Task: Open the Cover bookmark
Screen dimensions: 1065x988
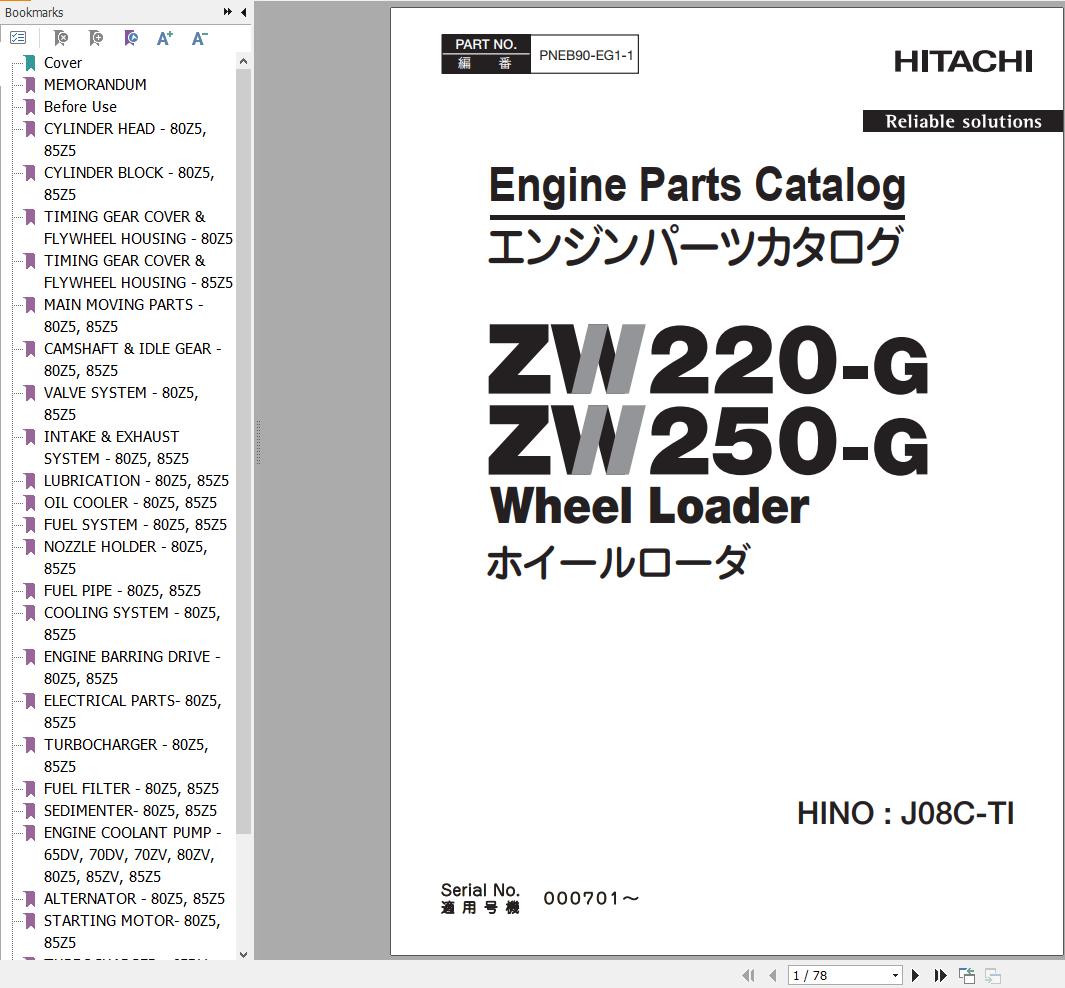Action: (62, 62)
